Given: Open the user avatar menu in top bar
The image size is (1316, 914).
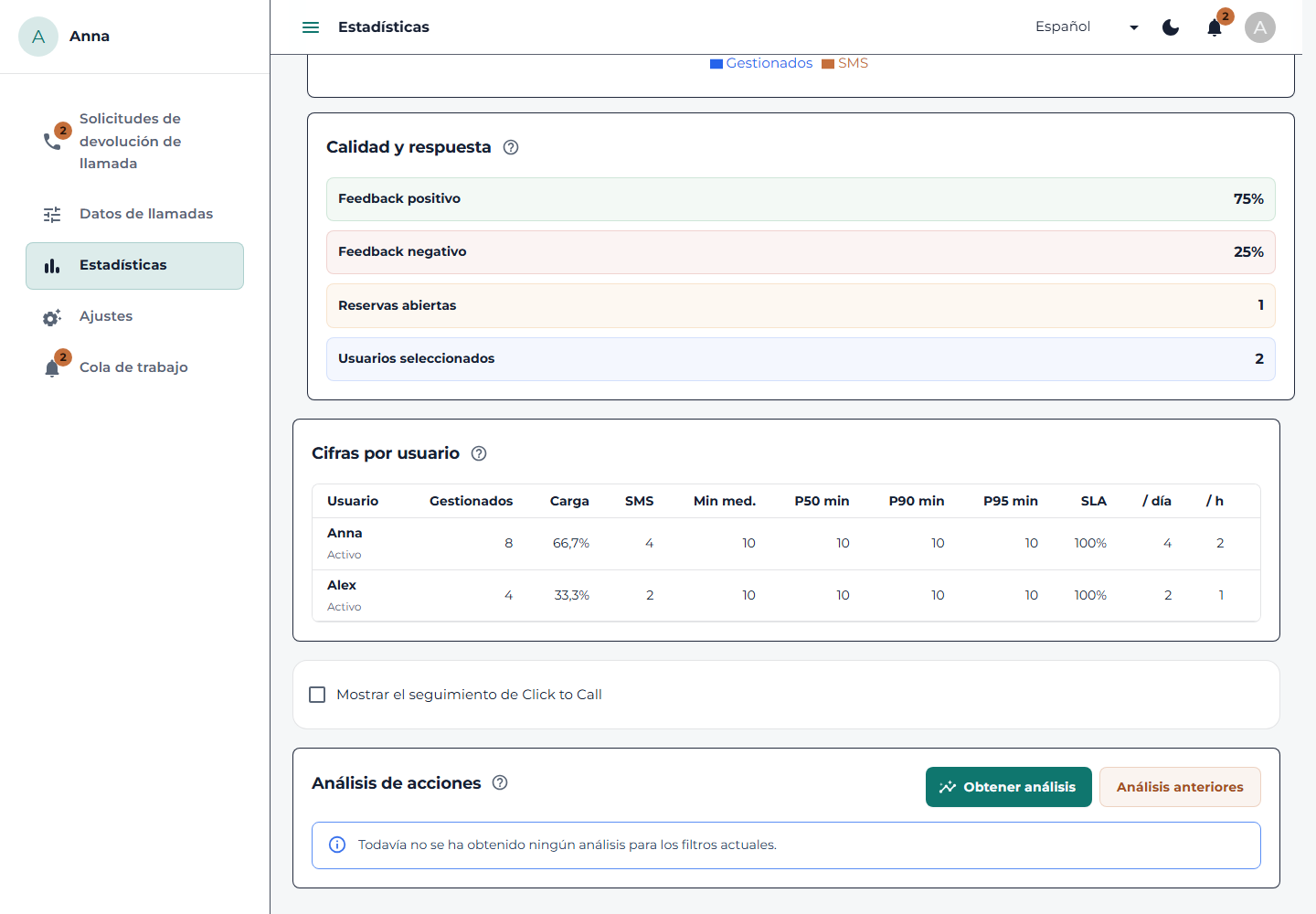Looking at the screenshot, I should coord(1260,27).
